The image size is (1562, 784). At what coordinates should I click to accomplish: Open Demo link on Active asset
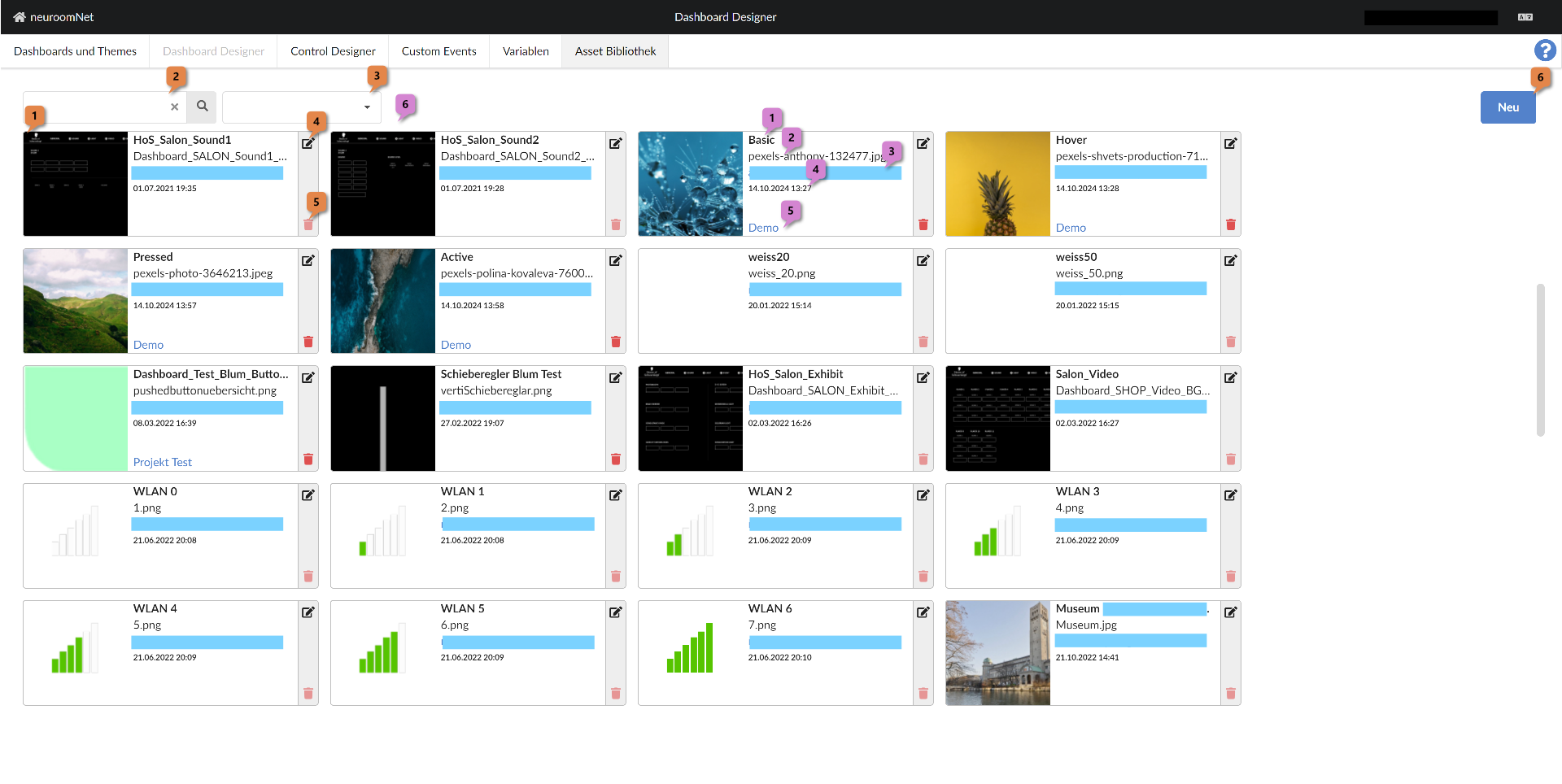pos(456,345)
